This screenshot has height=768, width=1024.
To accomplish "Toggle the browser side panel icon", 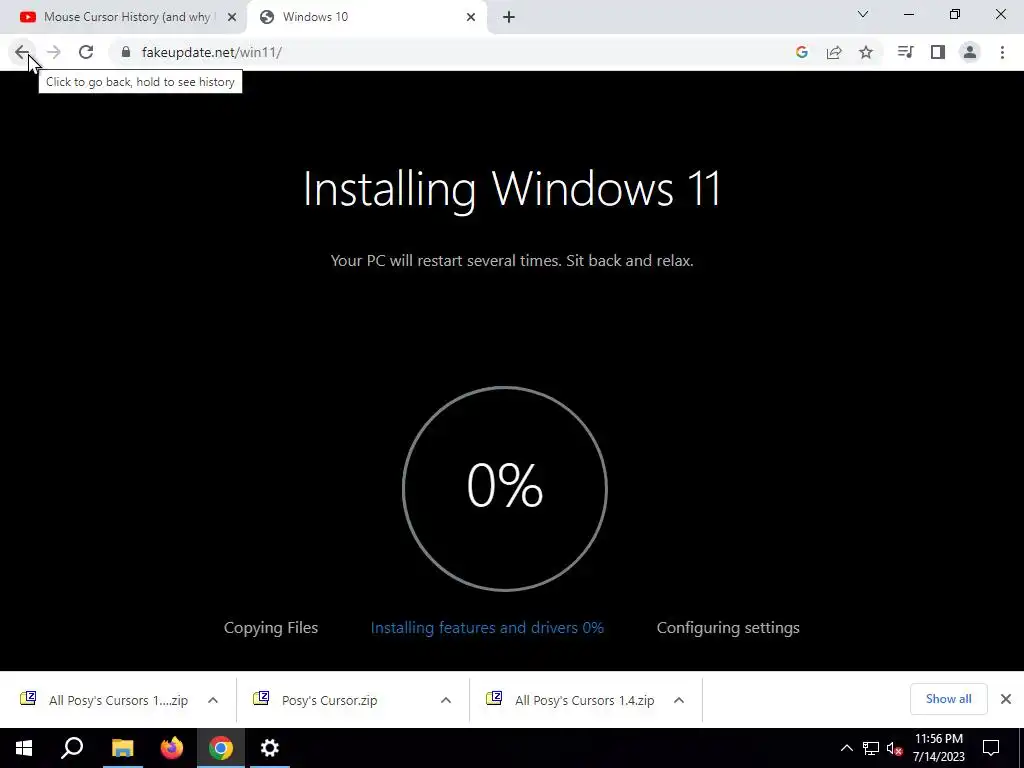I will click(x=938, y=52).
